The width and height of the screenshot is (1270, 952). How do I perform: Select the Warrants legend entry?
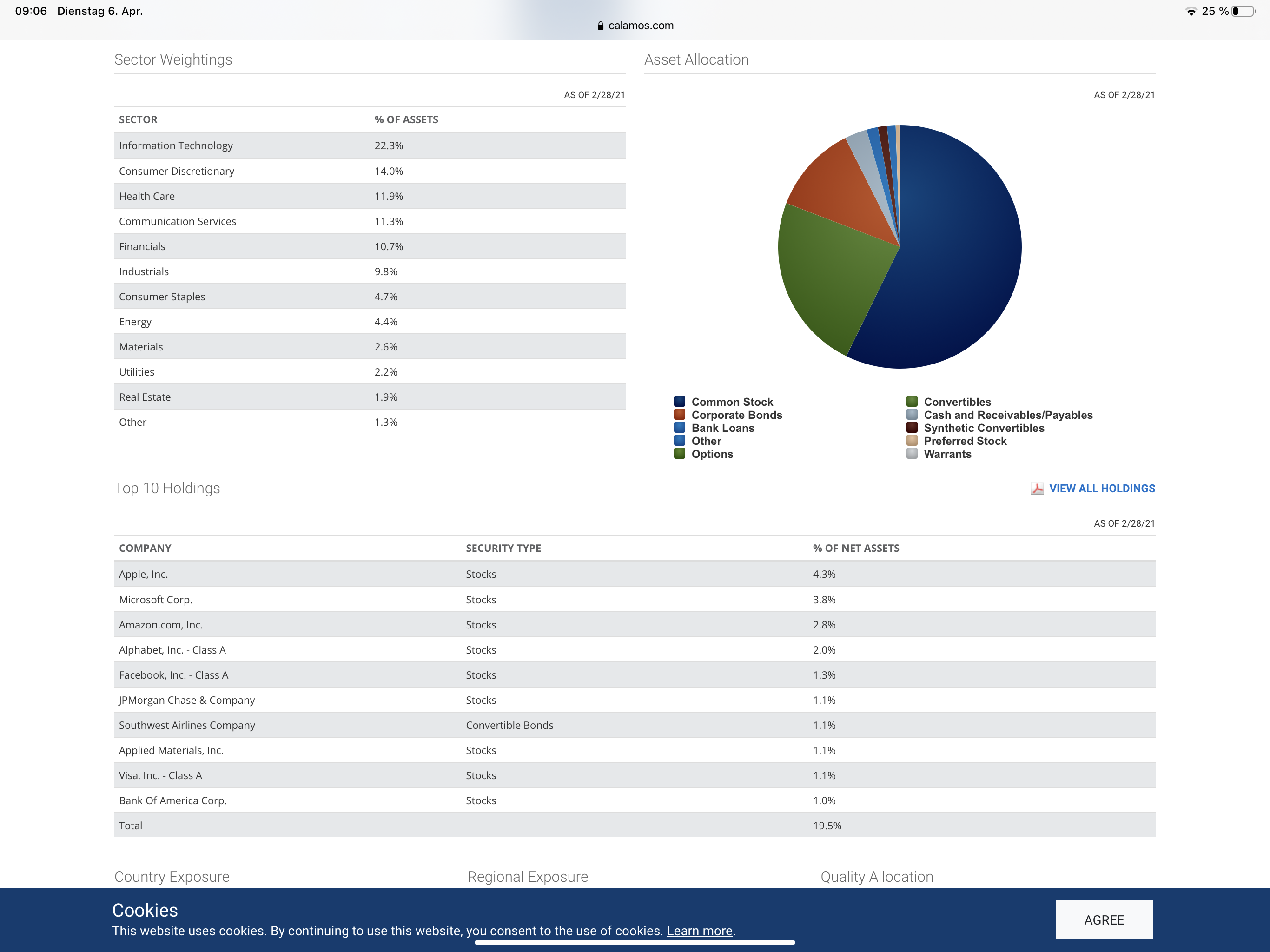coord(947,454)
